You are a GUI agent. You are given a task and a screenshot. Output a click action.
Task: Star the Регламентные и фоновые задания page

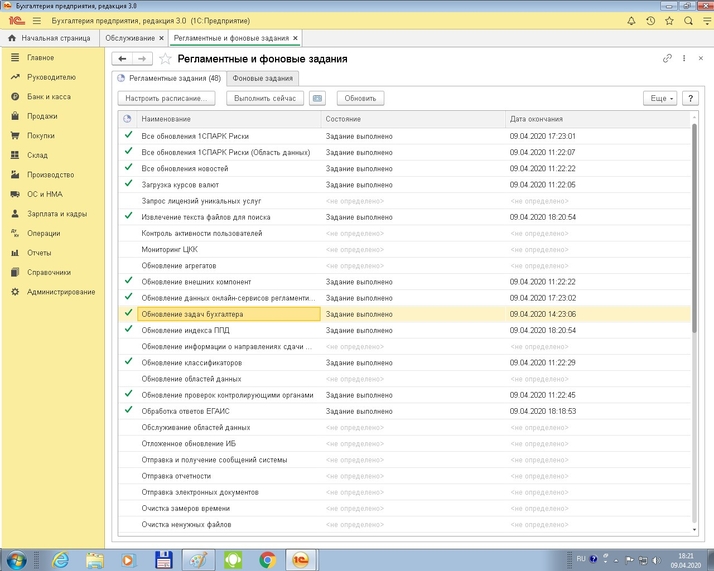(x=165, y=59)
